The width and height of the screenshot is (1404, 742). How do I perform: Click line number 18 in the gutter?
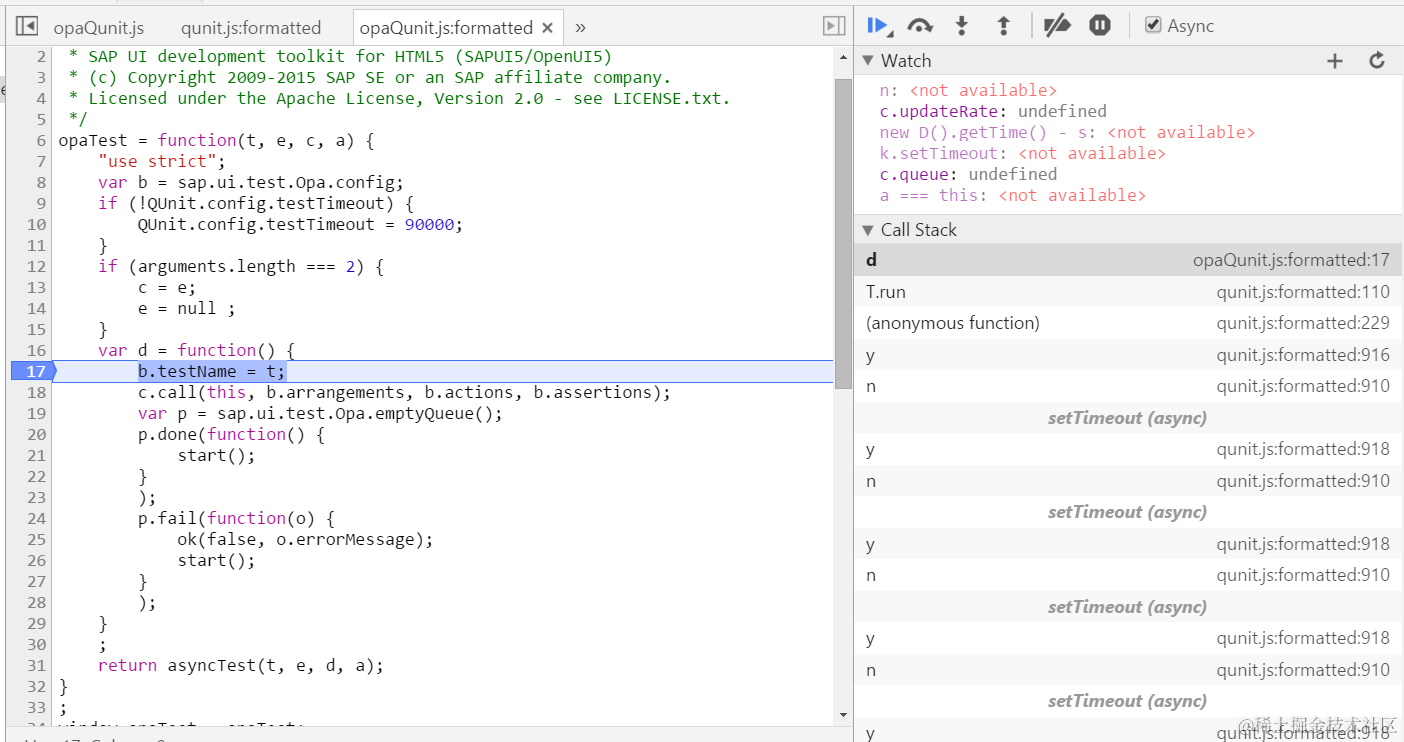click(x=36, y=392)
